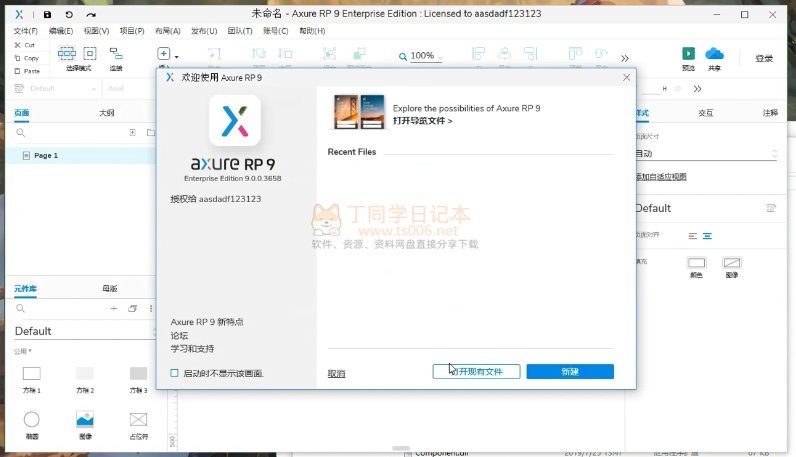Open the 帮助(H) menu

tap(312, 31)
